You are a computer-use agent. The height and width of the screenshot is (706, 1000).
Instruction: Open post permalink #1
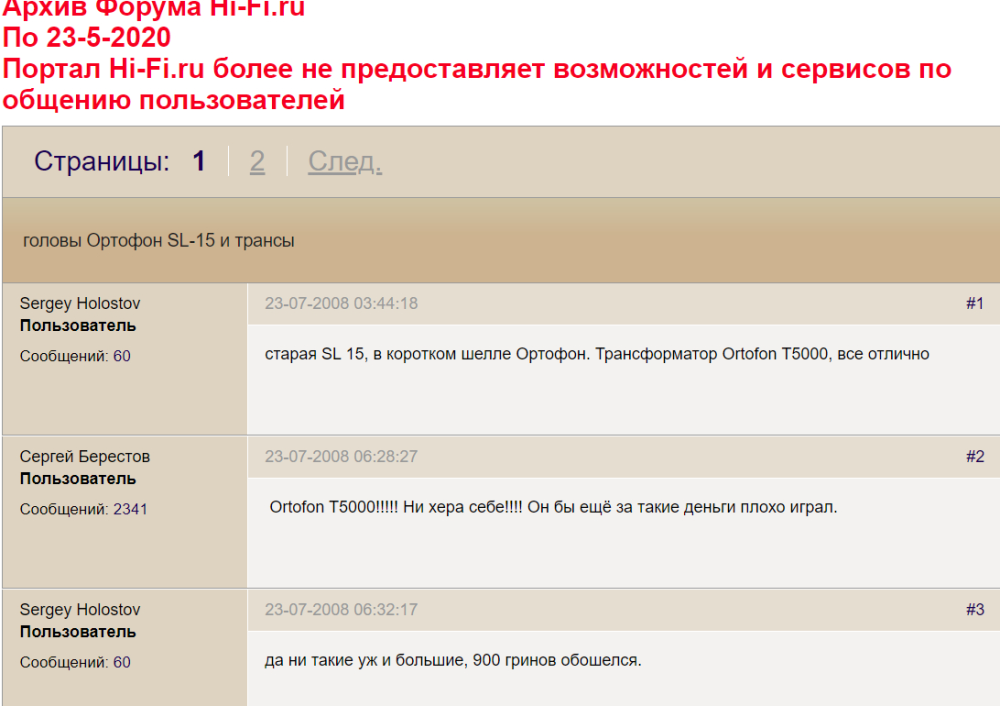point(974,304)
